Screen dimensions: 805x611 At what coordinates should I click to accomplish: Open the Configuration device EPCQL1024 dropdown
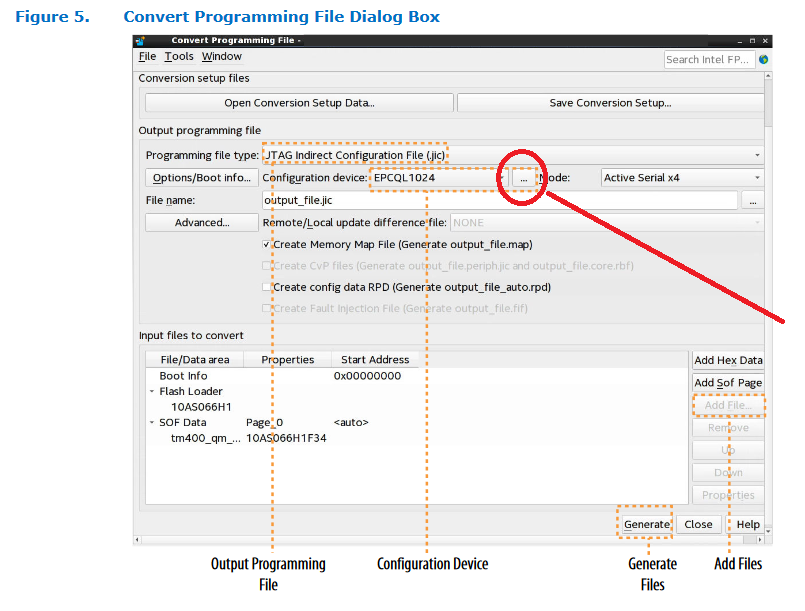[439, 178]
